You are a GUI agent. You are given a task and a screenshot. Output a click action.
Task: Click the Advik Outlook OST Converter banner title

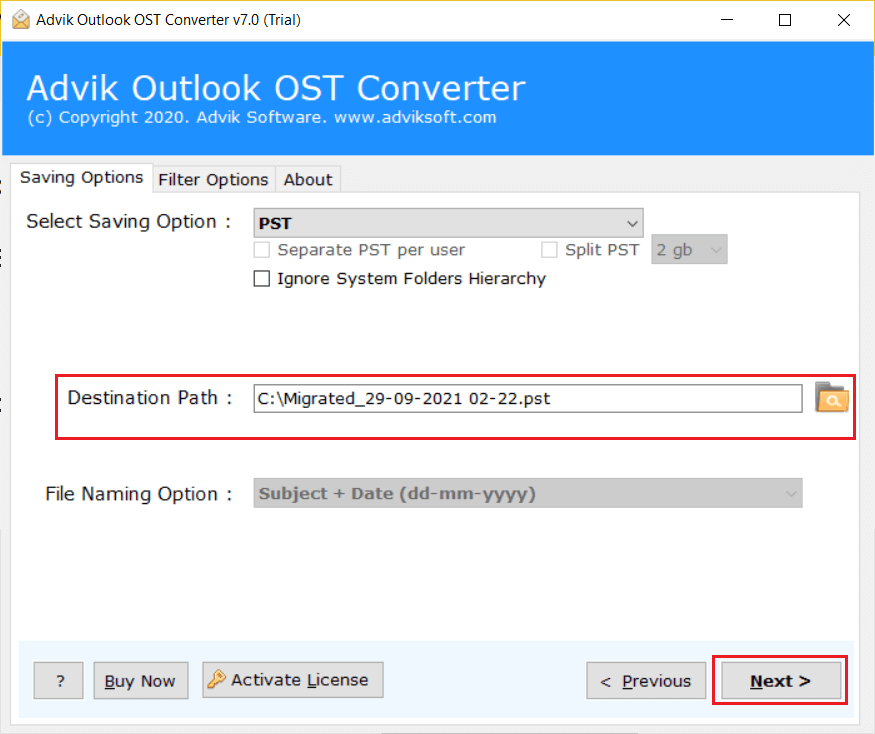click(276, 88)
